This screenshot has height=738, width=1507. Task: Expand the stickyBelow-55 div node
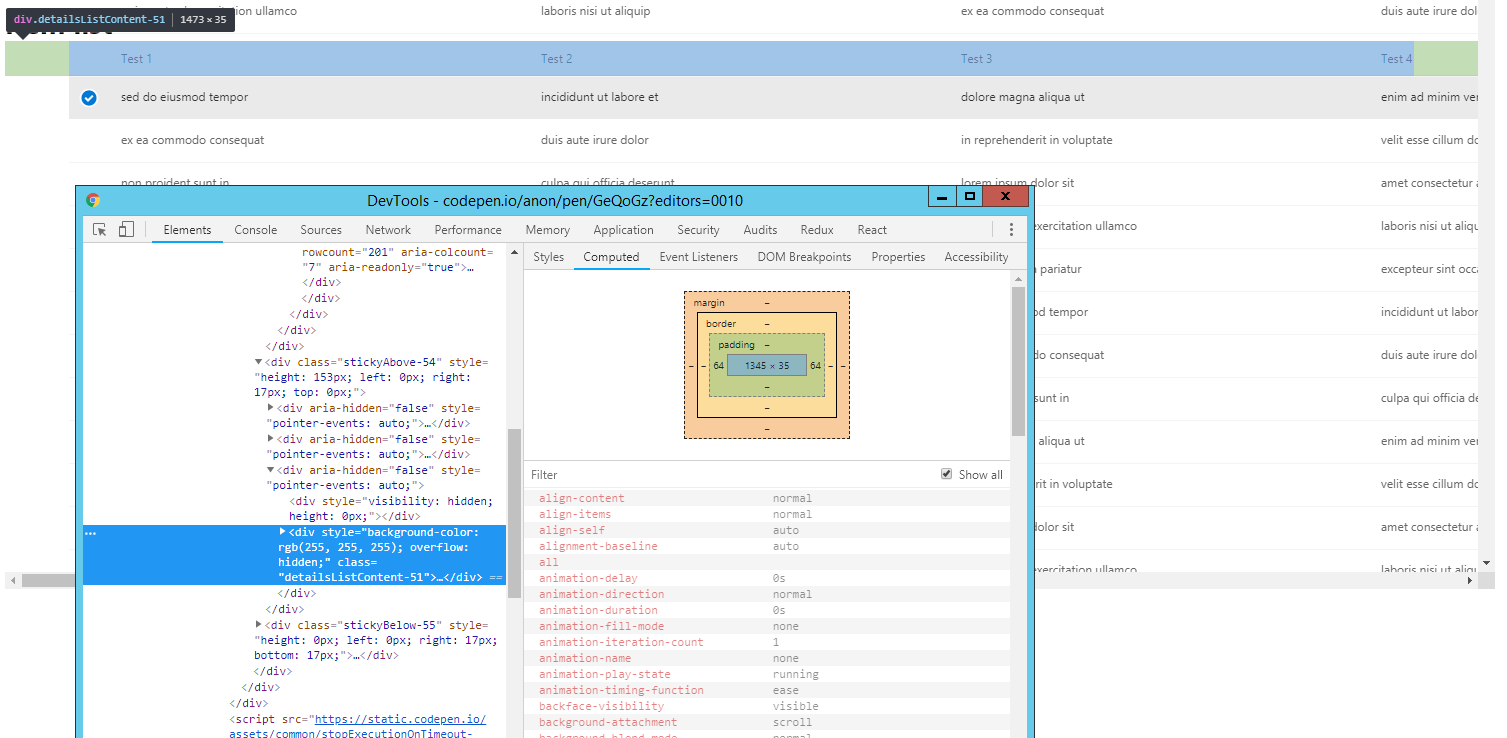(258, 624)
